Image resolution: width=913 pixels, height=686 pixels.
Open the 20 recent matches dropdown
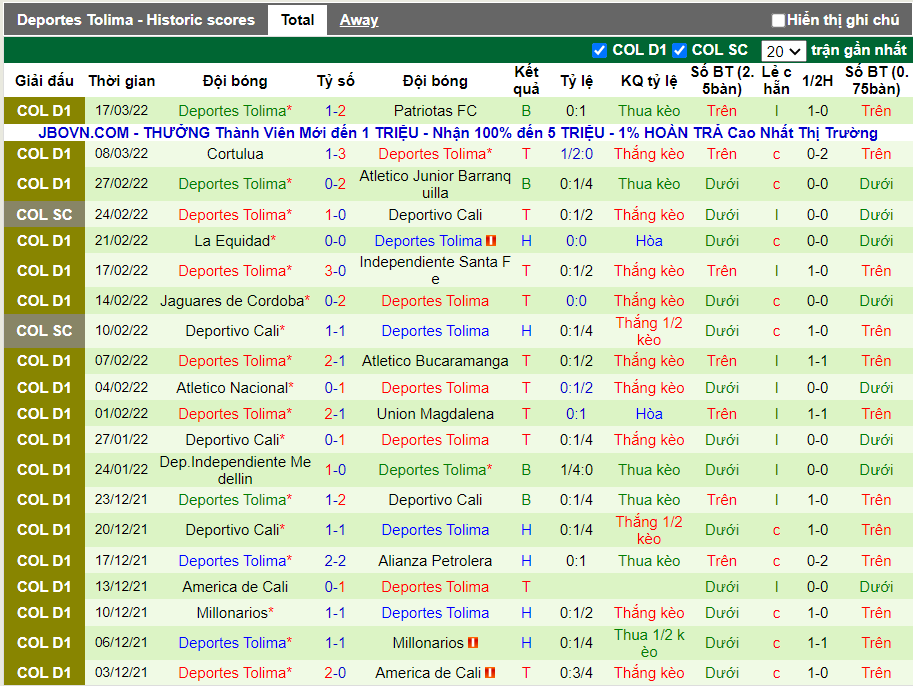coord(783,51)
